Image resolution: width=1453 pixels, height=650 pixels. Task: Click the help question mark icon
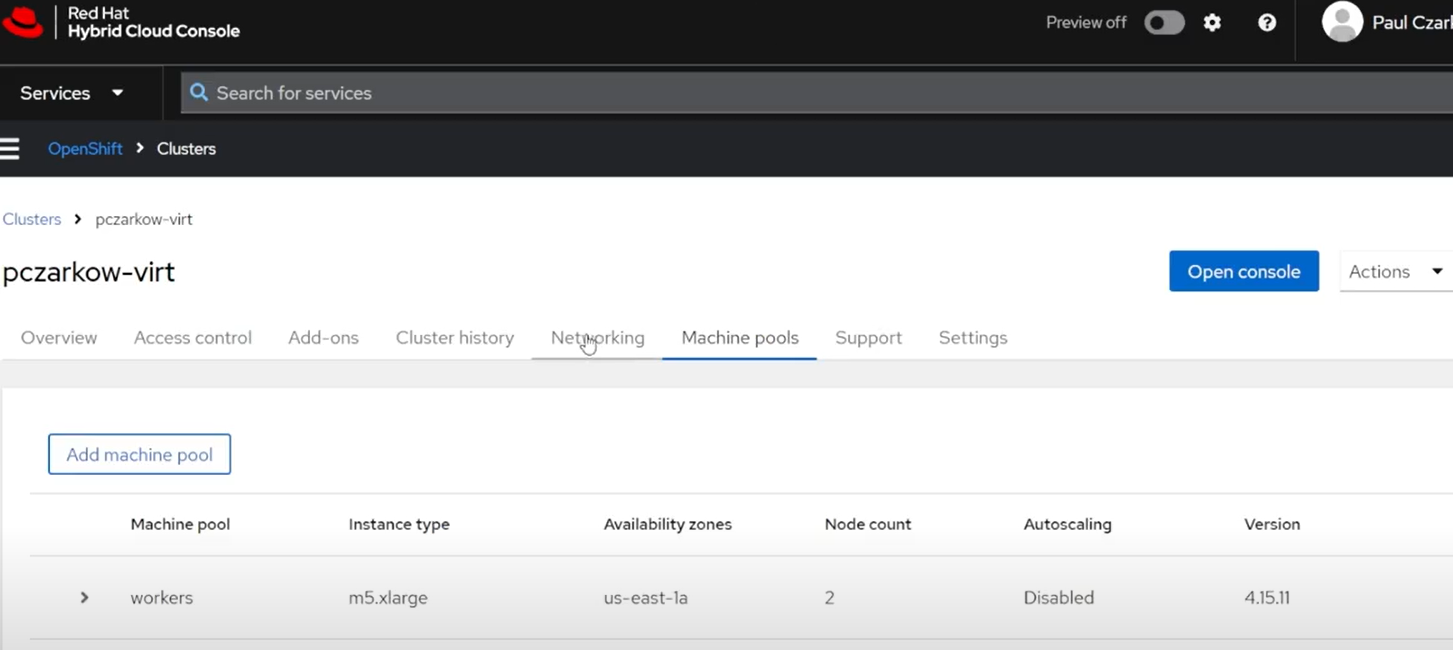coord(1266,23)
